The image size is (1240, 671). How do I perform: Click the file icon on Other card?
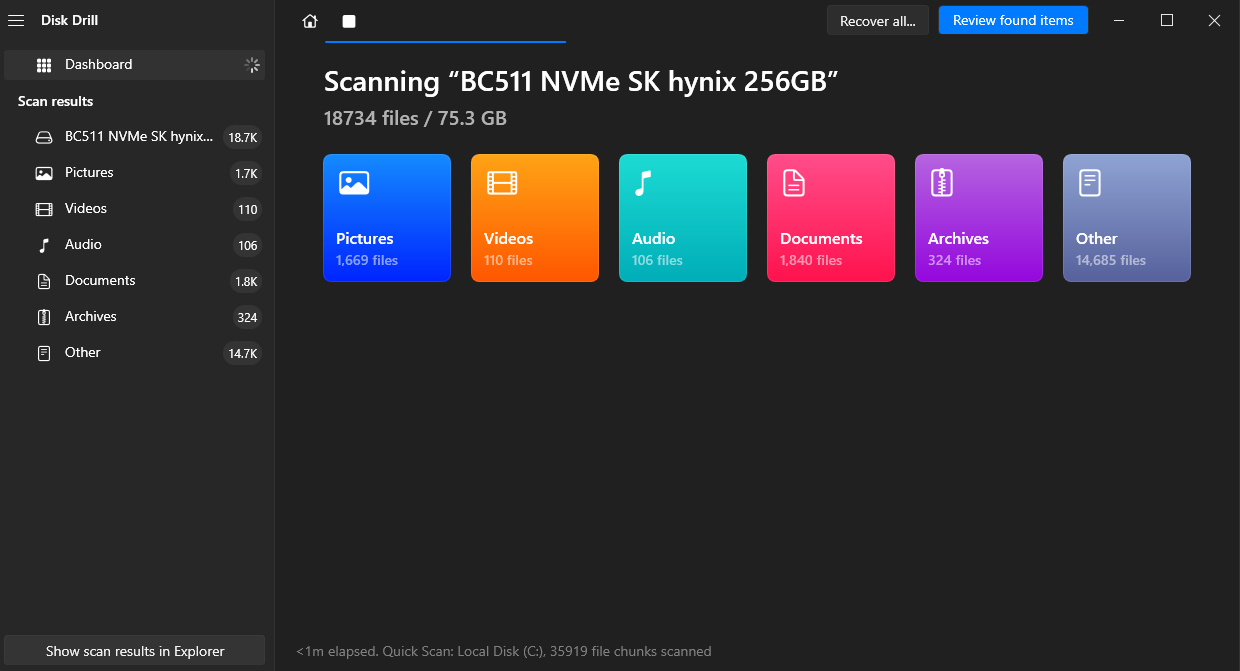[1089, 182]
